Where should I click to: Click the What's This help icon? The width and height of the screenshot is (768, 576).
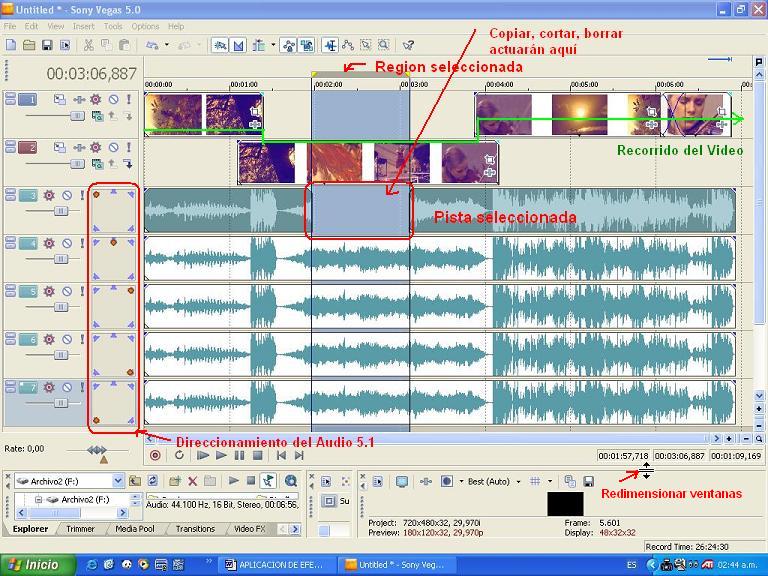point(408,46)
